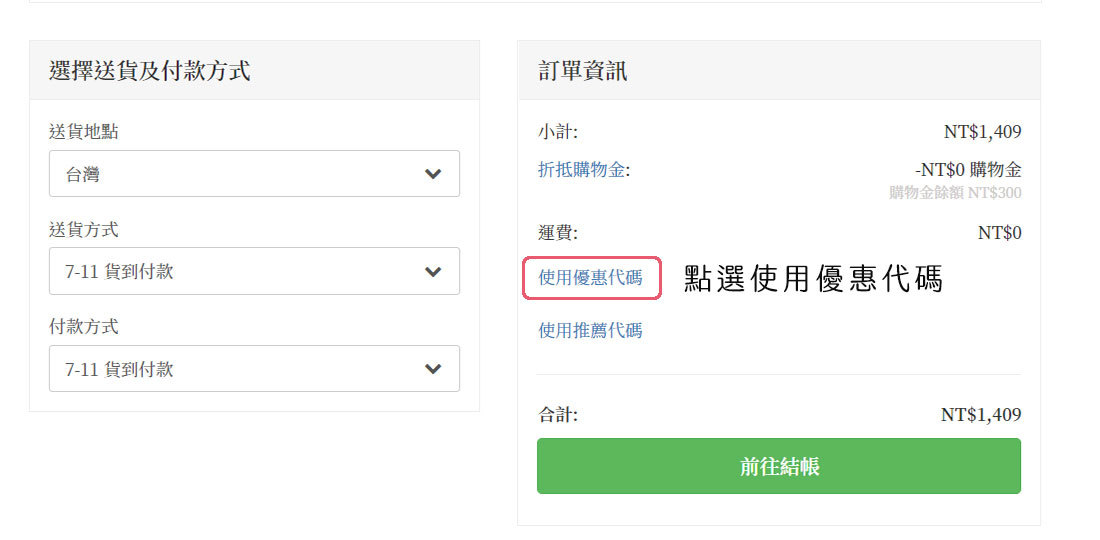Image resolution: width=1100 pixels, height=540 pixels.
Task: Click the chevron arrow in 付款方式 dropdown
Action: point(432,369)
